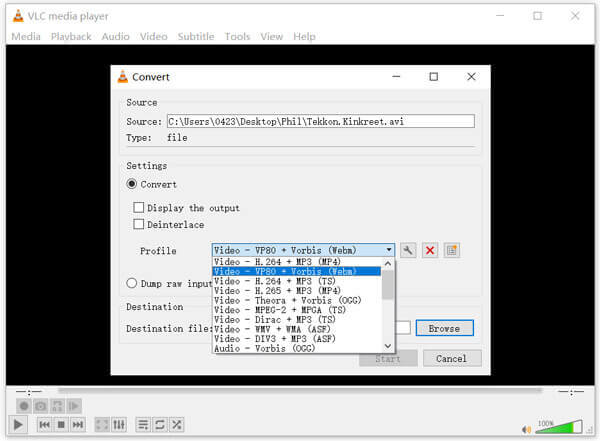Image resolution: width=600 pixels, height=441 pixels.
Task: Skip to next media track
Action: point(78,424)
